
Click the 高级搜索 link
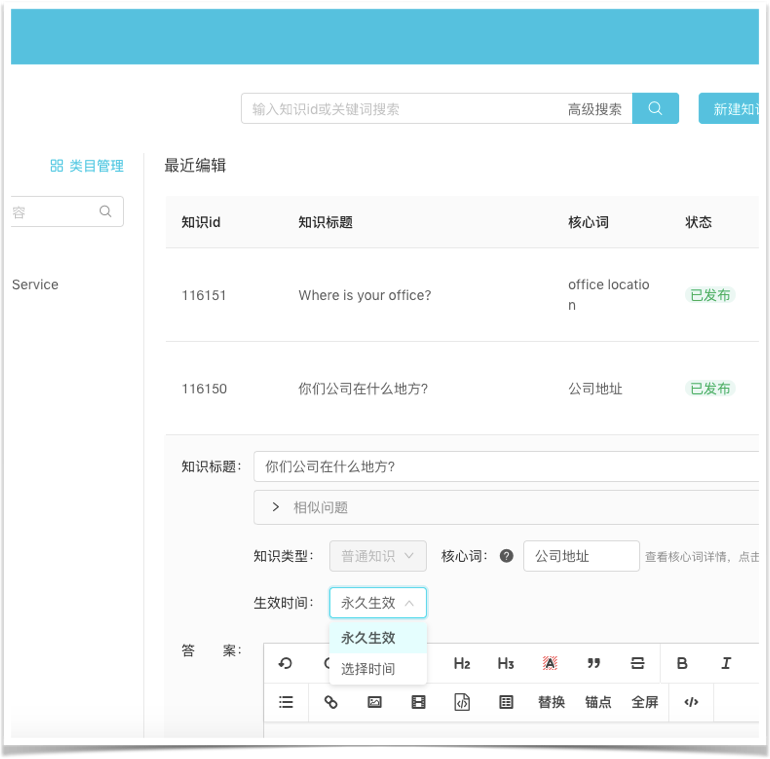click(595, 109)
